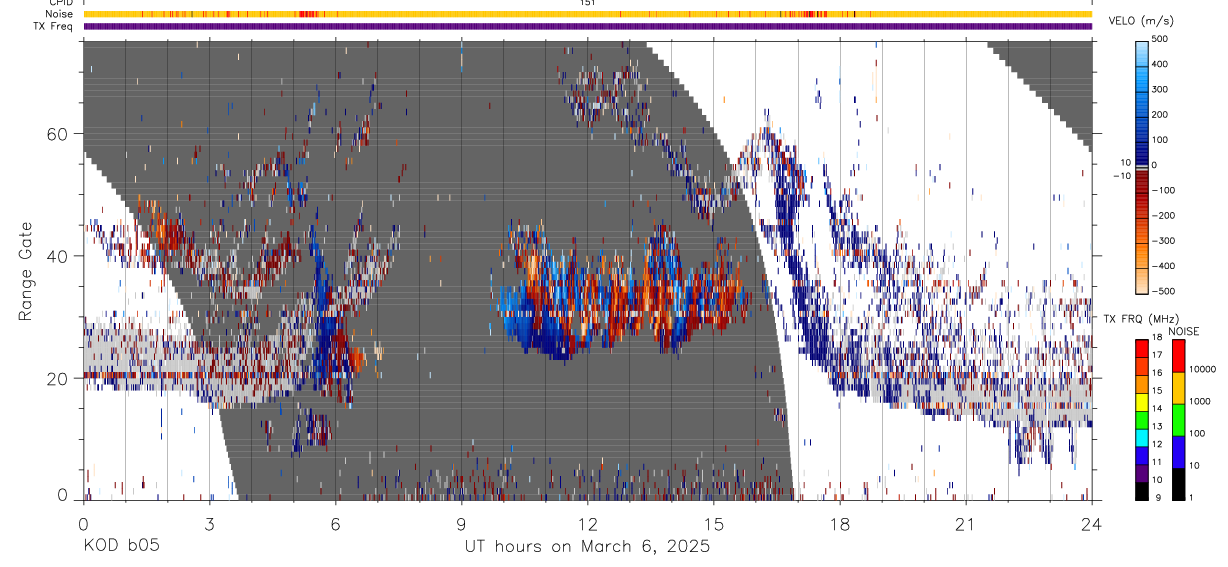Click the 'NOISE' legend title
The width and height of the screenshot is (1228, 567).
1184,332
